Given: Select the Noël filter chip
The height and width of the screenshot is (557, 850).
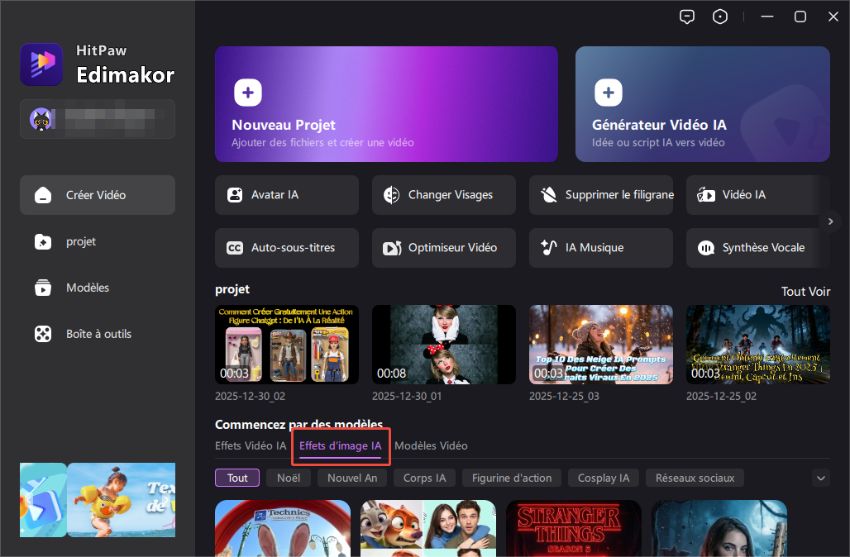Looking at the screenshot, I should (x=289, y=478).
